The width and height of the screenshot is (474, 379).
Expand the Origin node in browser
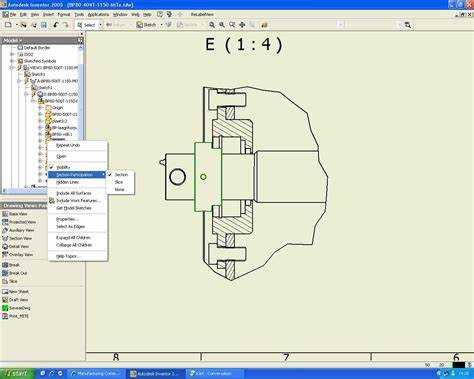(40, 108)
